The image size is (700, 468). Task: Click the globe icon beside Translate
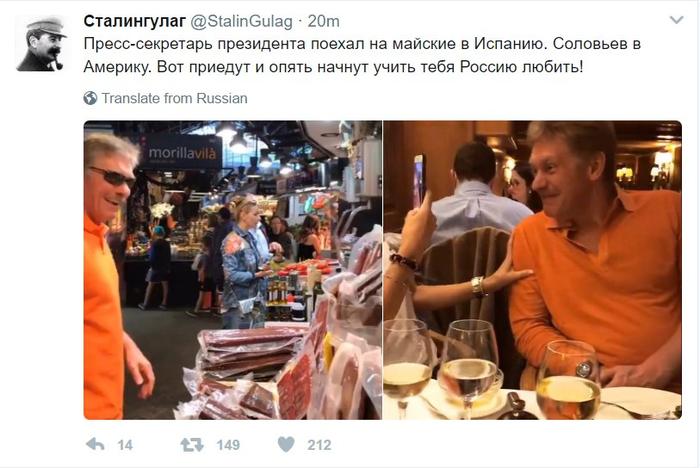90,98
